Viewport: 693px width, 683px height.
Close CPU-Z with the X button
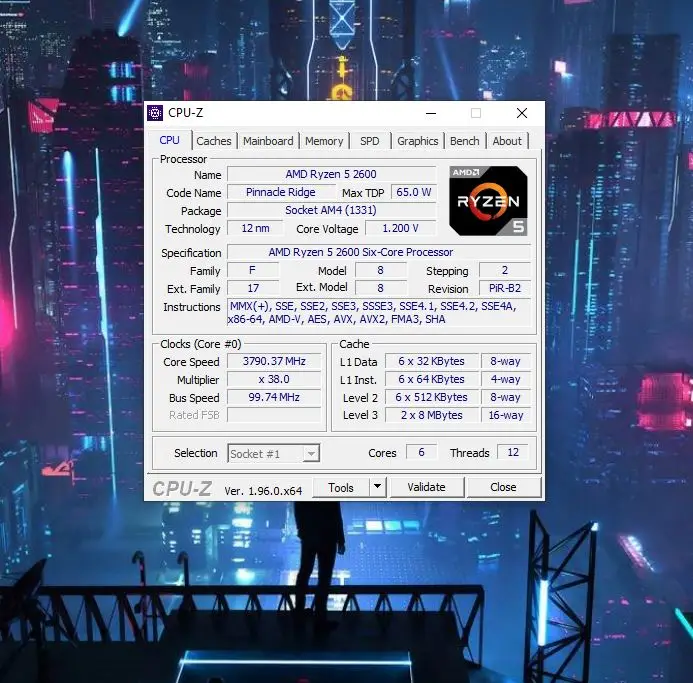[x=522, y=114]
